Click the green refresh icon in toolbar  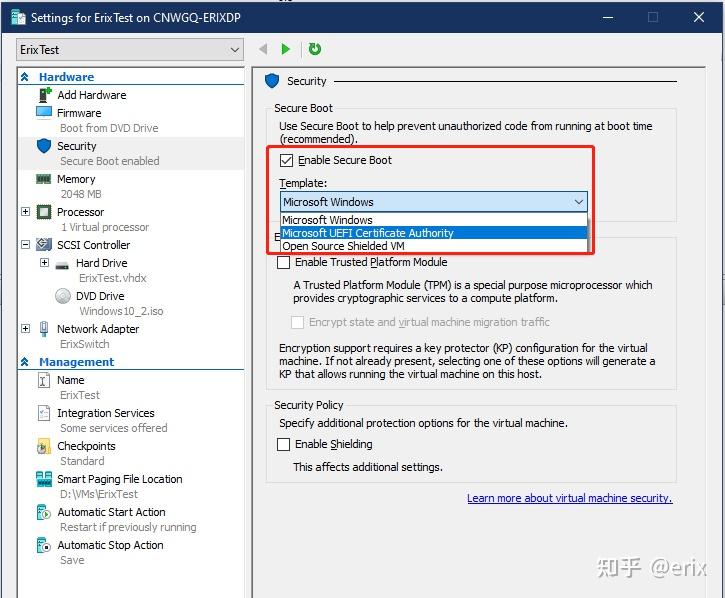(314, 49)
